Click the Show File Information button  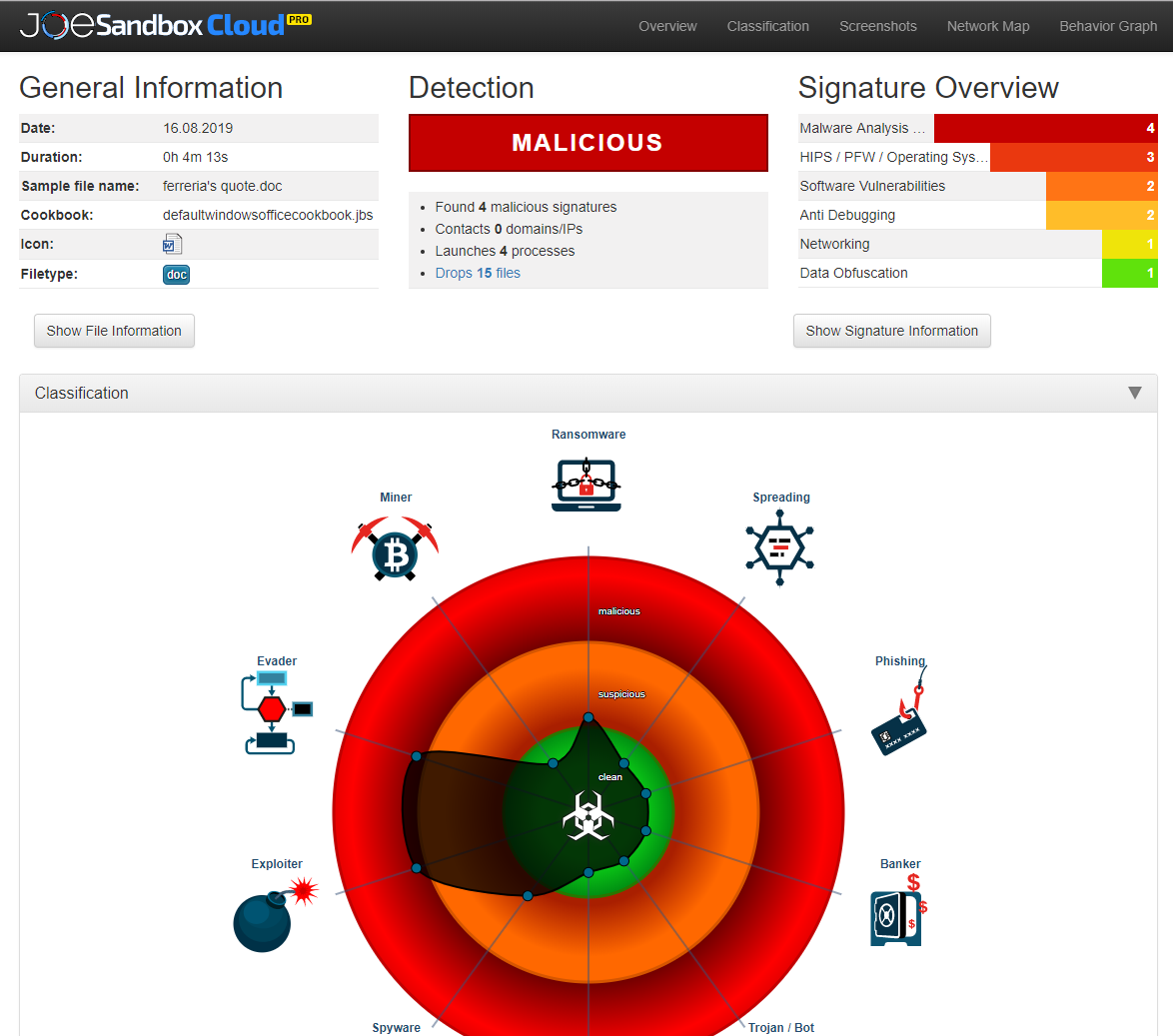click(x=113, y=331)
